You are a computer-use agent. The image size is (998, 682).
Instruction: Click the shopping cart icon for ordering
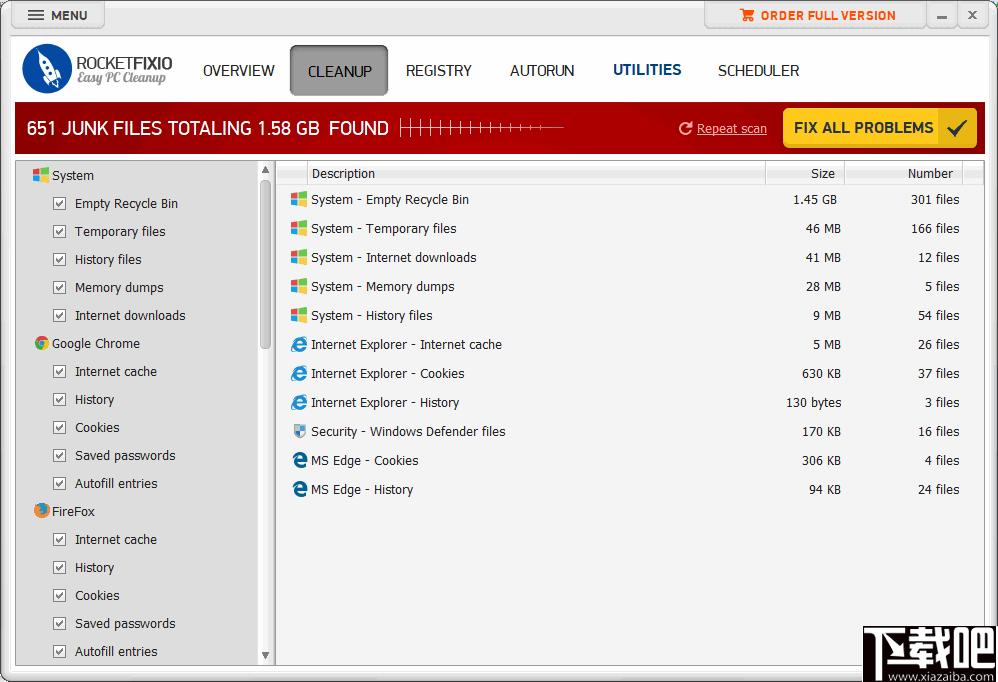pyautogui.click(x=747, y=15)
